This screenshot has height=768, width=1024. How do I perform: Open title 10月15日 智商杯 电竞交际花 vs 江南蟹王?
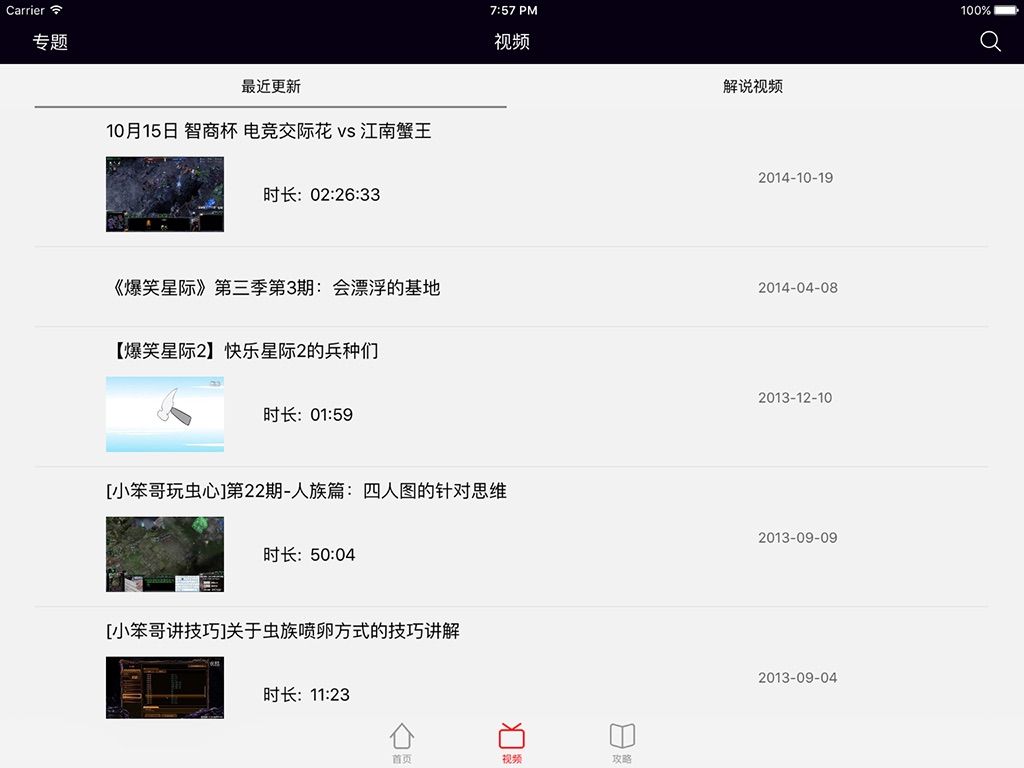pos(268,131)
